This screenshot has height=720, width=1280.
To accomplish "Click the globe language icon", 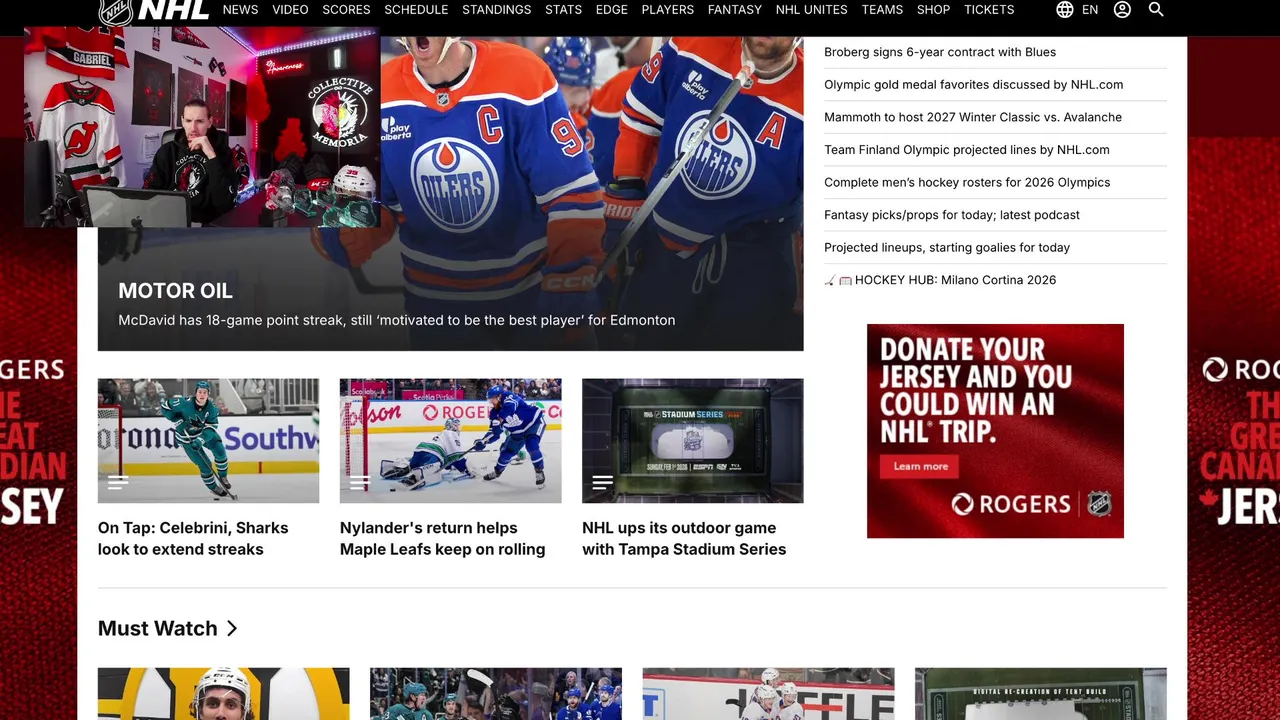I will pyautogui.click(x=1065, y=10).
